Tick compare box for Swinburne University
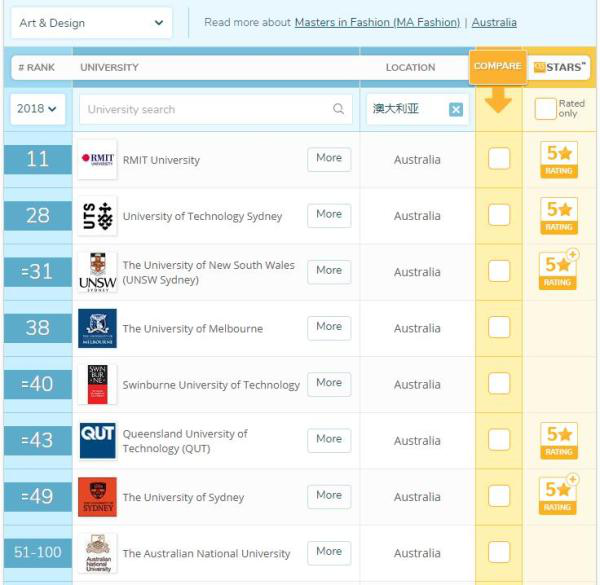Viewport: 600px width, 585px height. 499,383
